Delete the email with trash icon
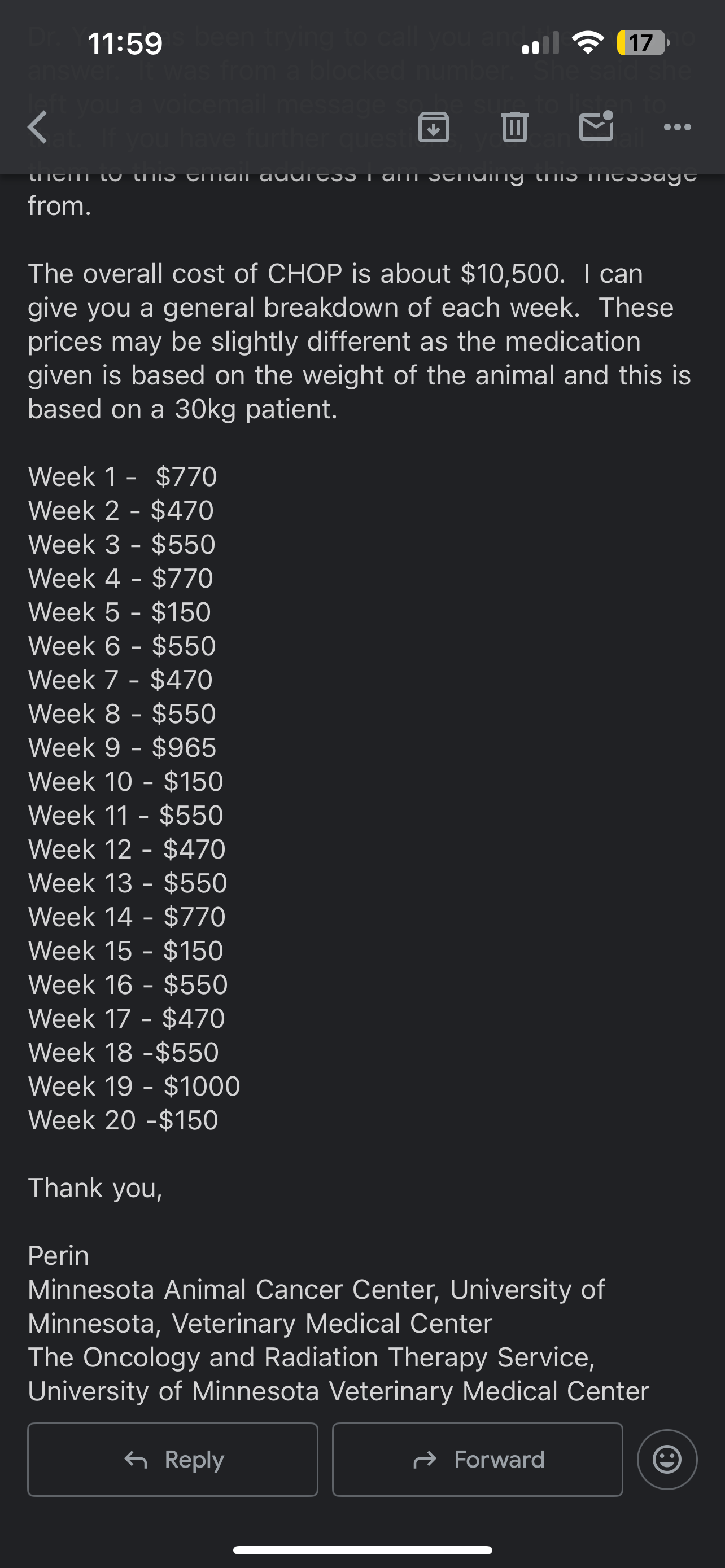Screen dimensions: 725x1568 click(x=514, y=127)
